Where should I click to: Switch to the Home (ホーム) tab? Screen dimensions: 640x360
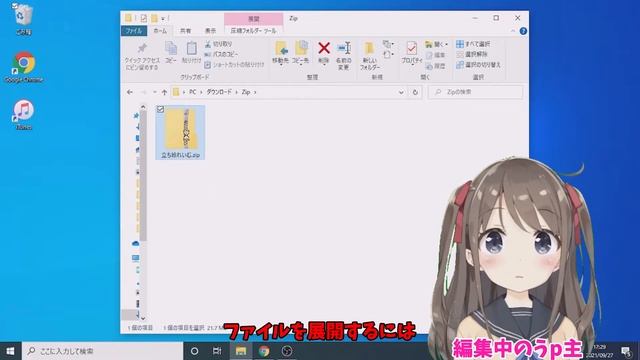point(160,31)
